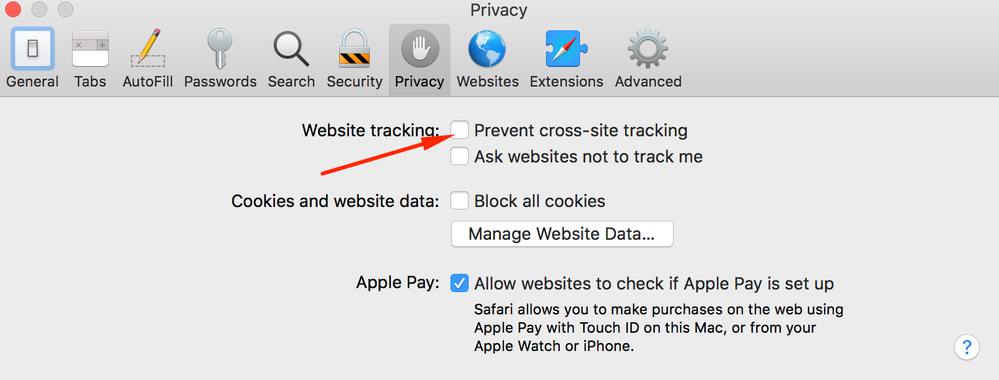Open Advanced gear preferences
The height and width of the screenshot is (380, 999).
coord(648,58)
